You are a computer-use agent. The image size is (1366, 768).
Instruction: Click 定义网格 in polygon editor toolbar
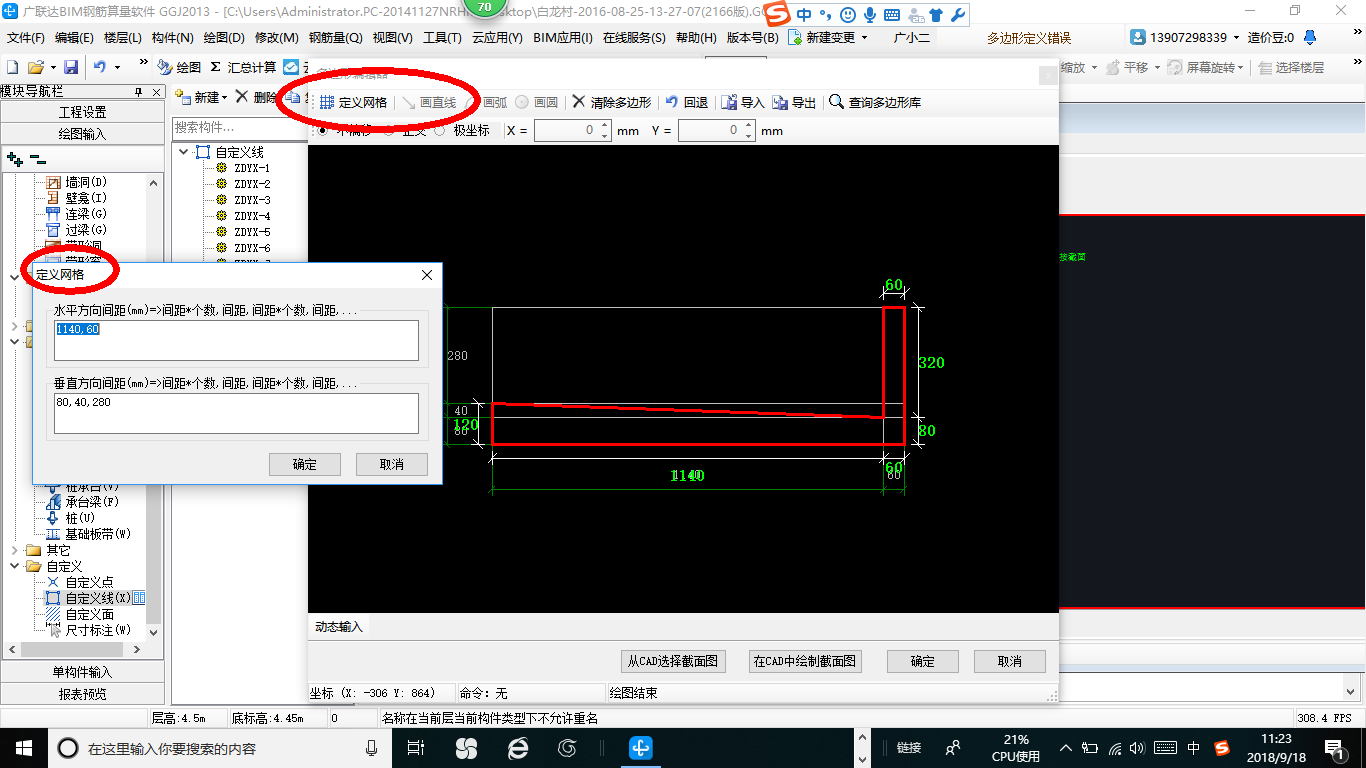353,102
